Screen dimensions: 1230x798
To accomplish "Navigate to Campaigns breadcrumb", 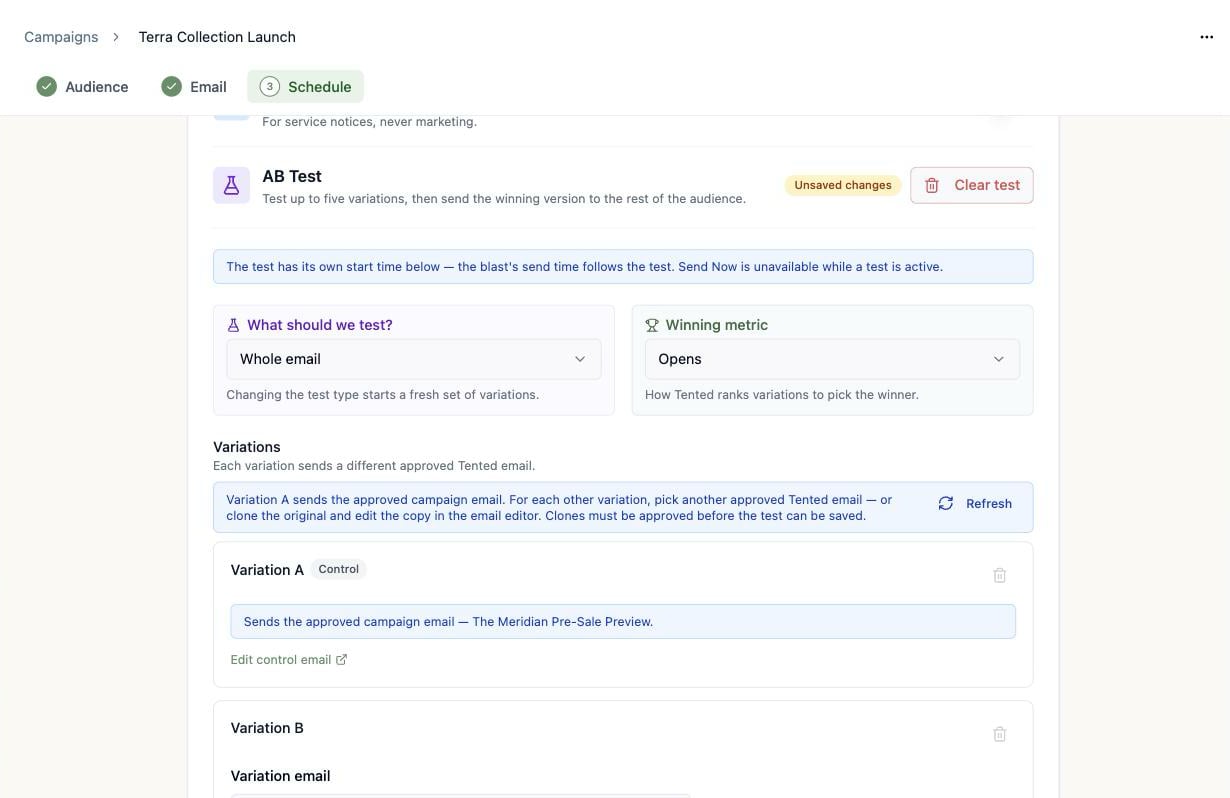I will click(x=61, y=37).
